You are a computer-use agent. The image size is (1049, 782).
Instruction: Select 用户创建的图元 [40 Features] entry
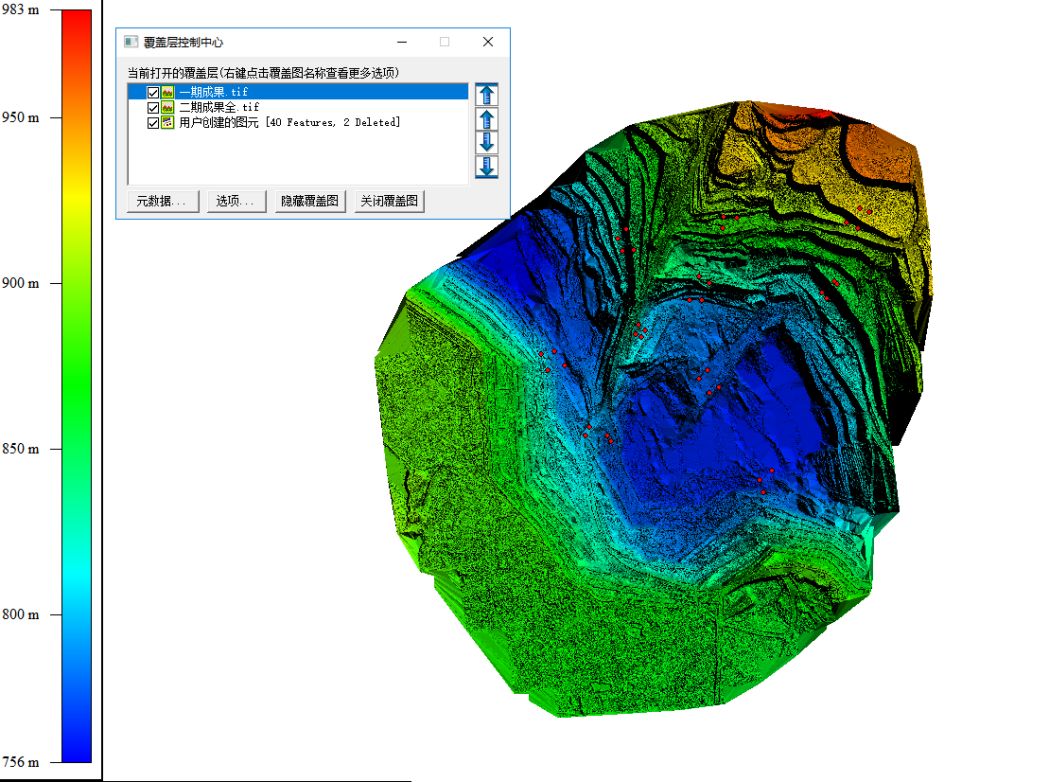click(288, 122)
